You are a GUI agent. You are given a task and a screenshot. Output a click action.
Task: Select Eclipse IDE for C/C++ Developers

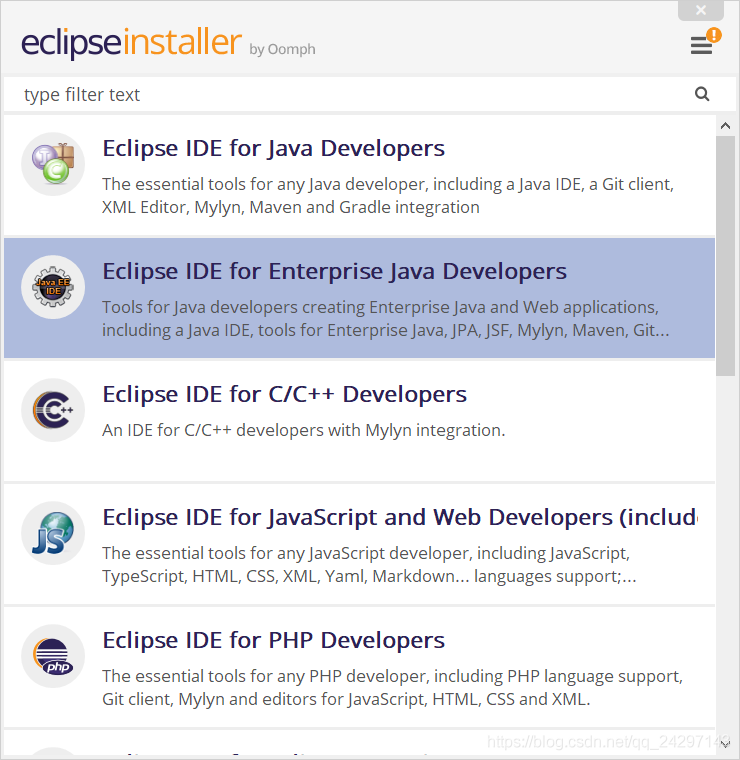point(284,395)
